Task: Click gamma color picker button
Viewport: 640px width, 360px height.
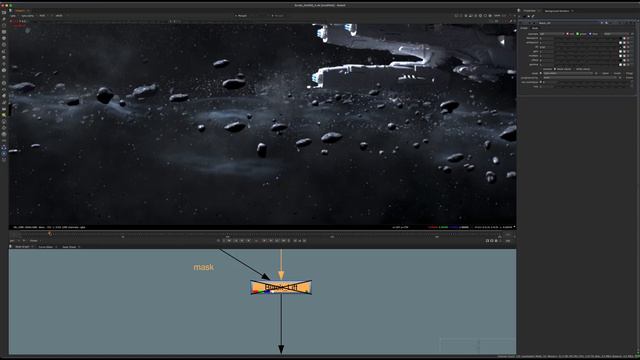Action: [x=624, y=64]
